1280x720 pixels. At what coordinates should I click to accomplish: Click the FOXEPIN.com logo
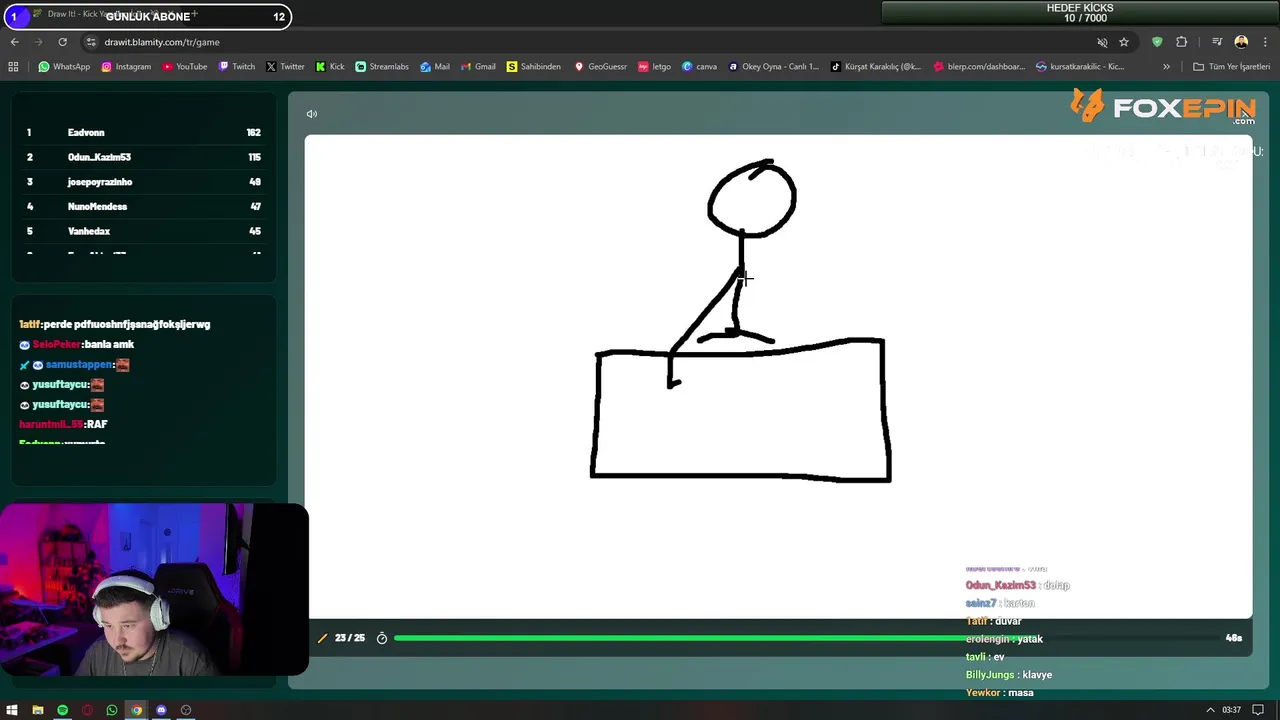pyautogui.click(x=1163, y=107)
